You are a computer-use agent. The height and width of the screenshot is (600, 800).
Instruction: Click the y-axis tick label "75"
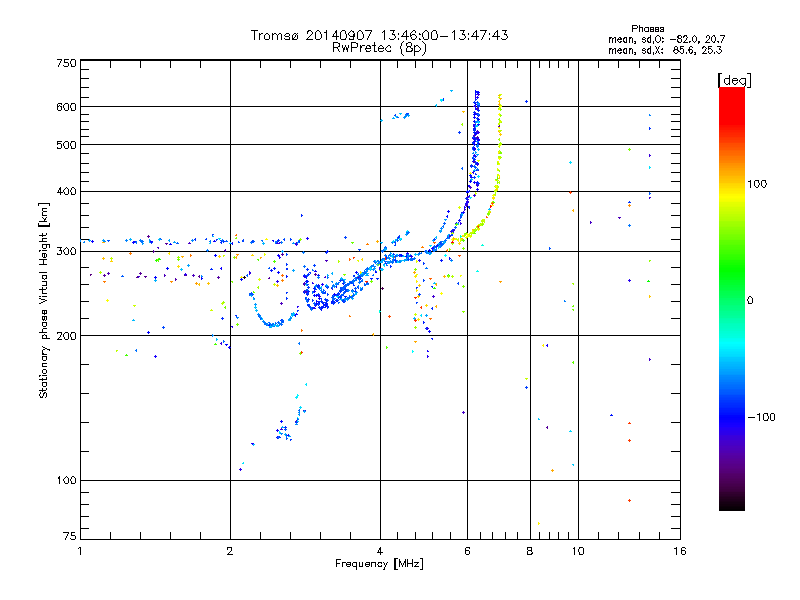(x=70, y=536)
